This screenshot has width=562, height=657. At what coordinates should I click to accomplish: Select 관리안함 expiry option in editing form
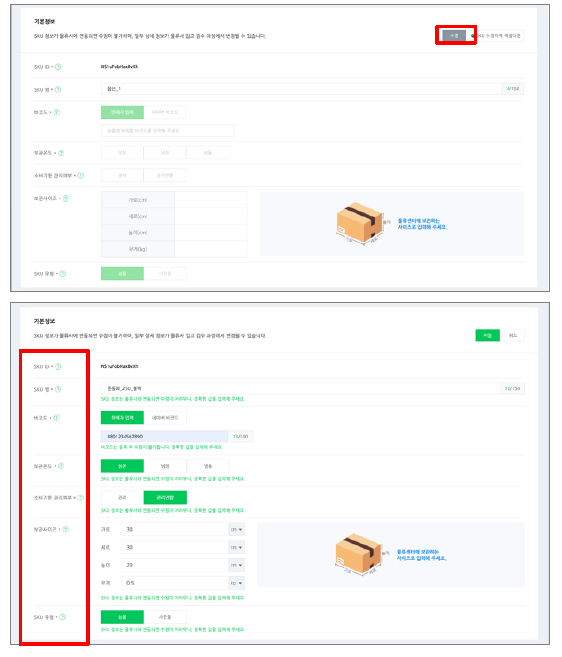165,497
